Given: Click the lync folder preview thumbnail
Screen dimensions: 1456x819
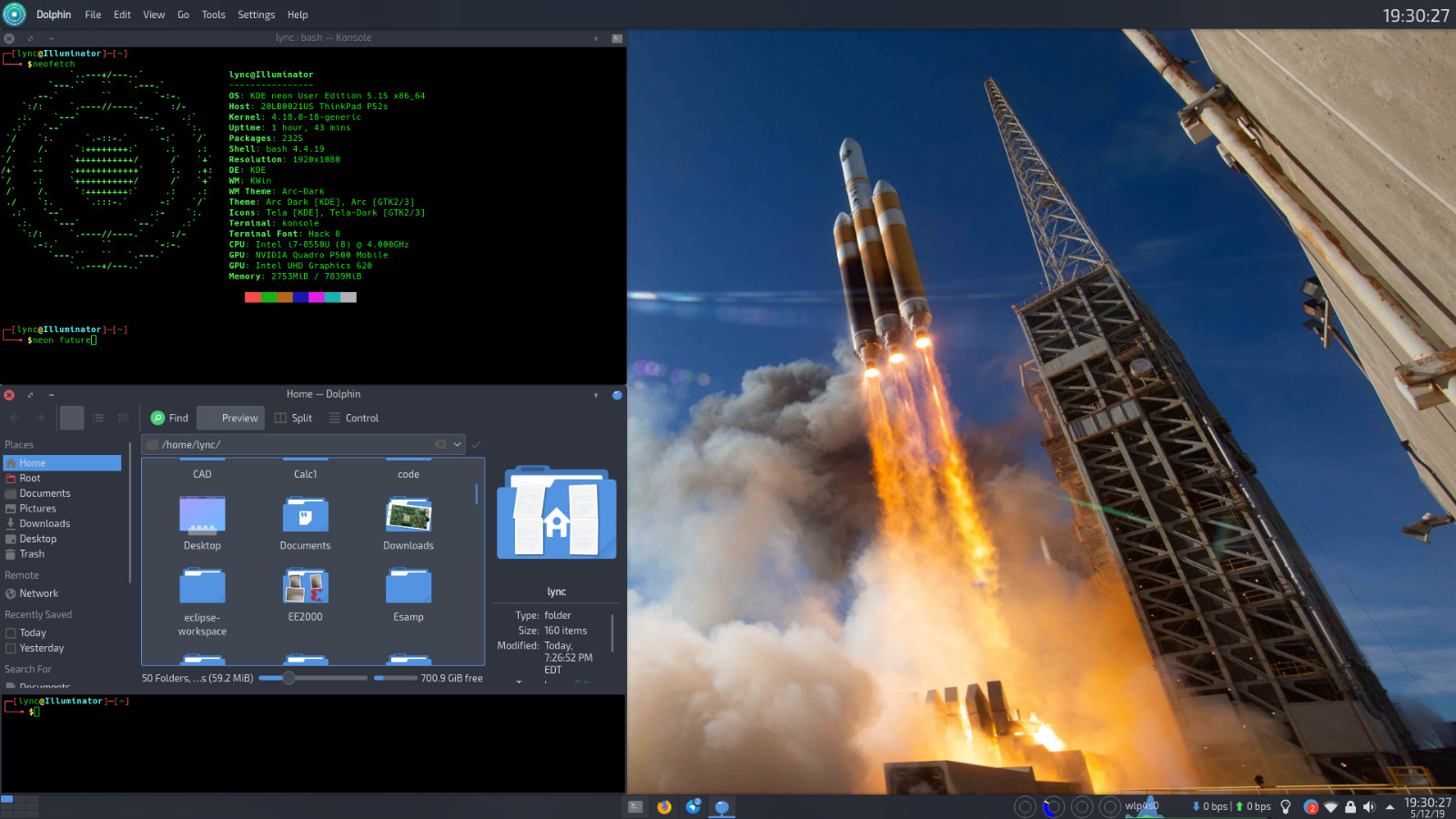Looking at the screenshot, I should (x=556, y=512).
